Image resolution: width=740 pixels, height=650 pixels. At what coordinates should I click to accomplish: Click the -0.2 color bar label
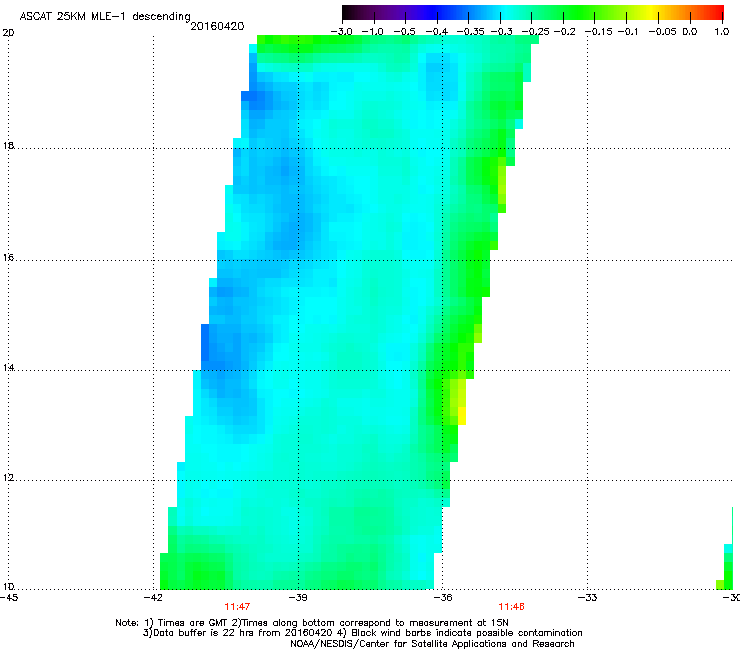point(565,32)
